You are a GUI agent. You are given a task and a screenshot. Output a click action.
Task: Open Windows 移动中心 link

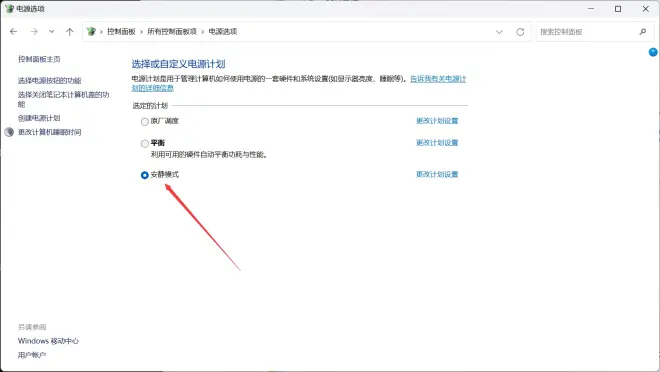(48, 341)
